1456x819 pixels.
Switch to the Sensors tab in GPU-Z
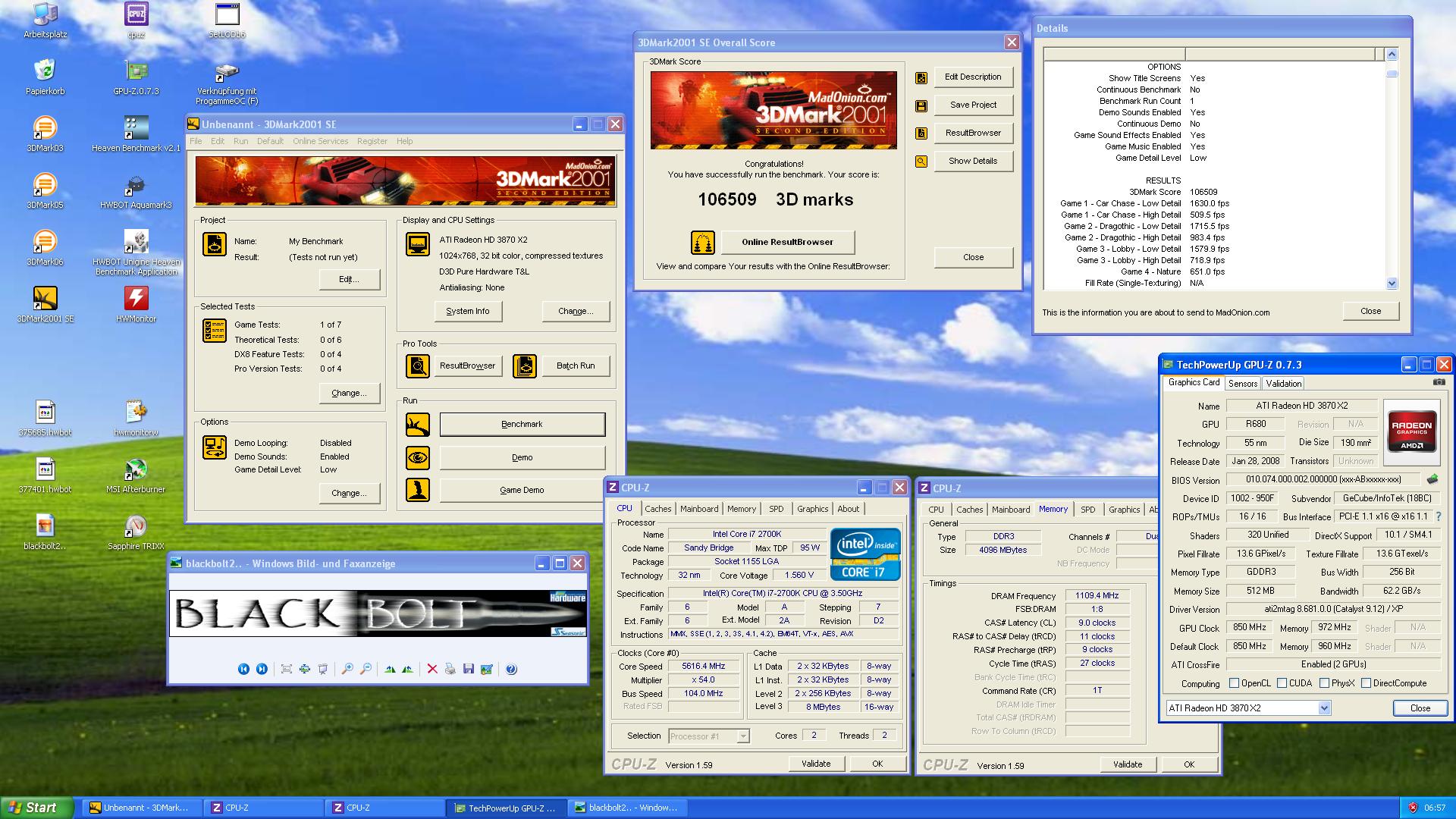[1243, 384]
